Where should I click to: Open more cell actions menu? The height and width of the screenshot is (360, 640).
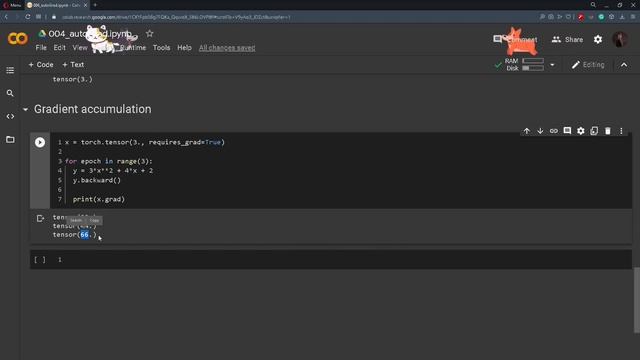click(x=621, y=131)
